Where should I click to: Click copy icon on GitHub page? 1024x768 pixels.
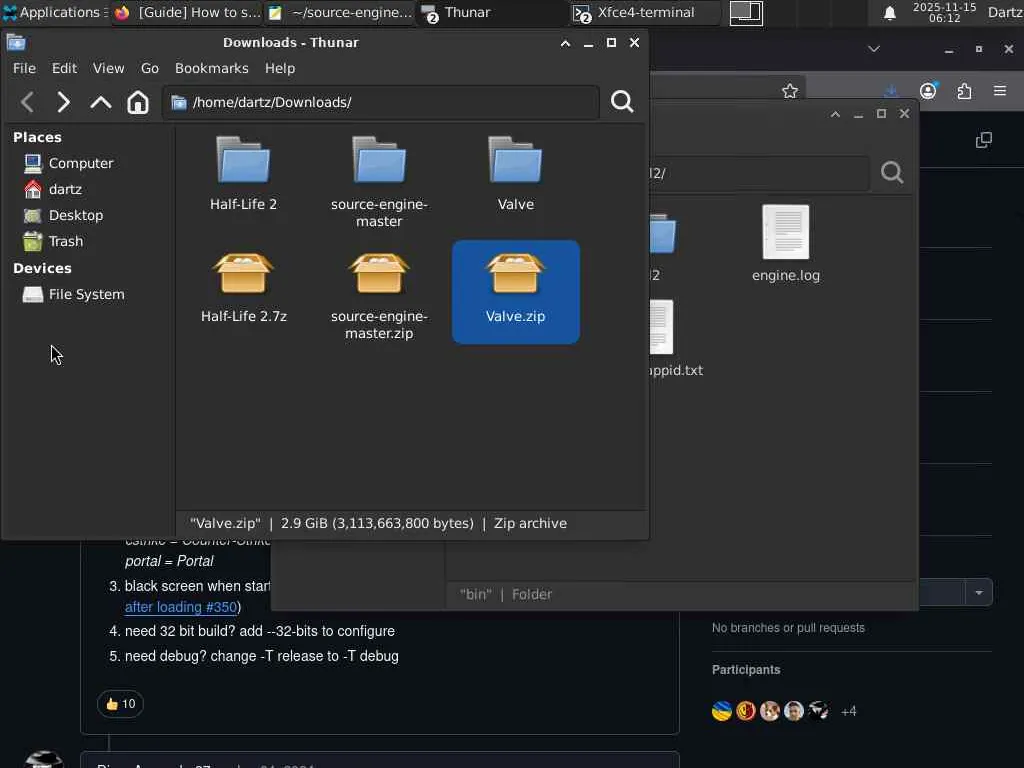point(984,140)
